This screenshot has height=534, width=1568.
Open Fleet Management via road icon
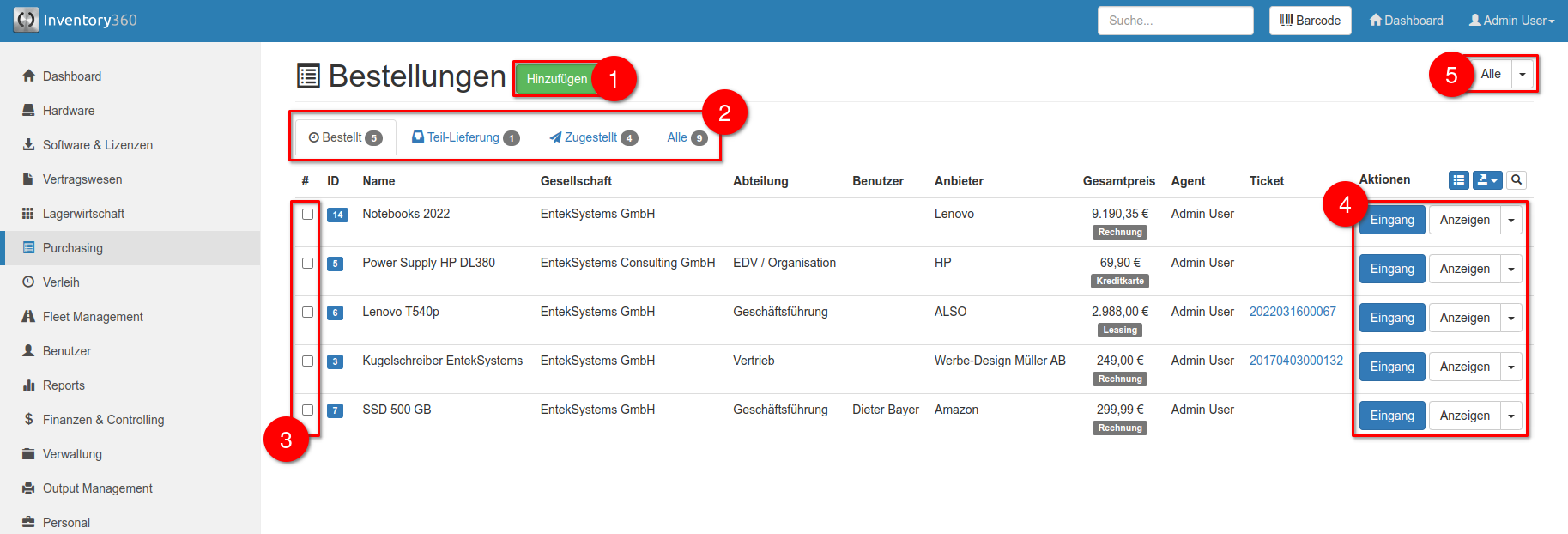pos(28,316)
